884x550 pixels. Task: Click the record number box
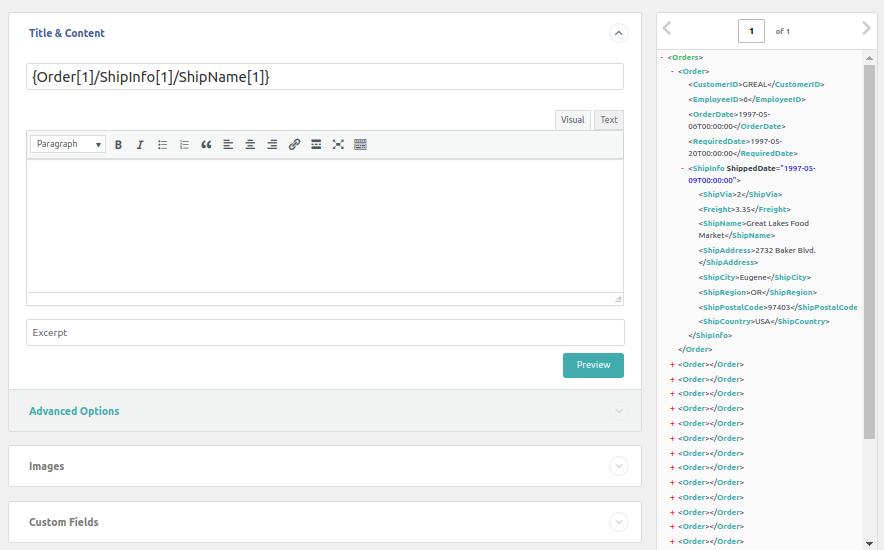pos(751,31)
